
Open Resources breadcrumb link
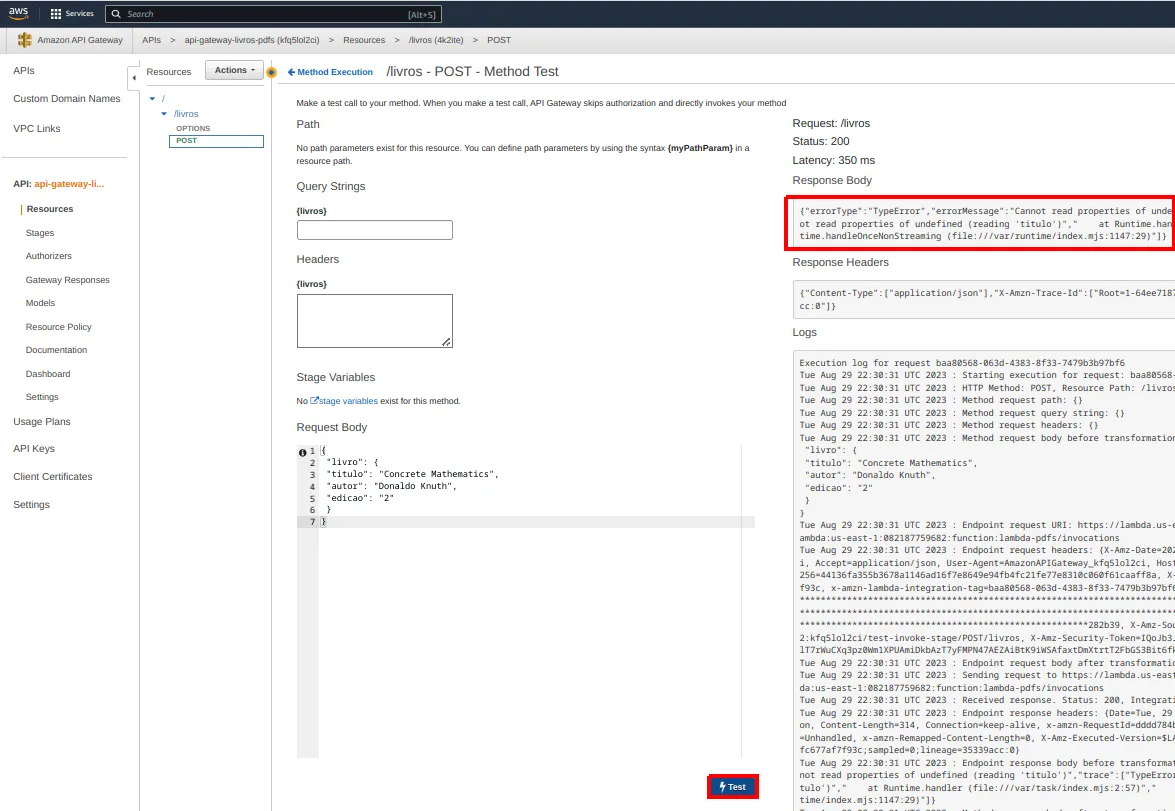(x=364, y=40)
